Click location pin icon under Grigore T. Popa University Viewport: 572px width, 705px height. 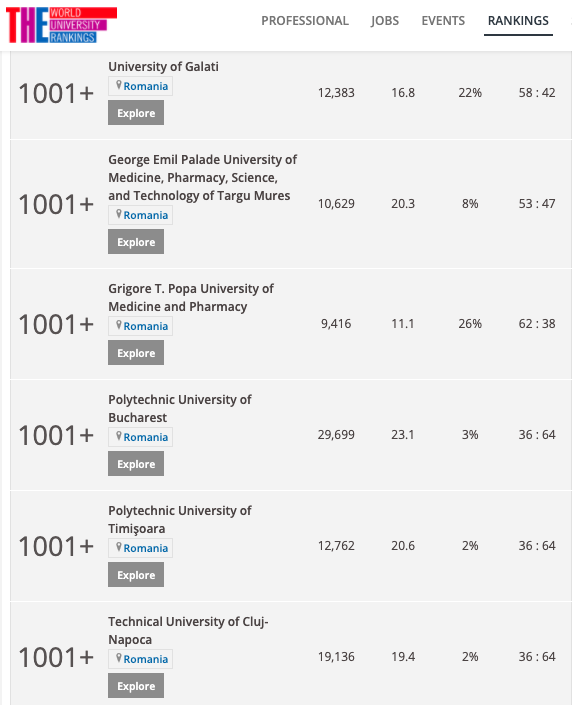[x=119, y=325]
